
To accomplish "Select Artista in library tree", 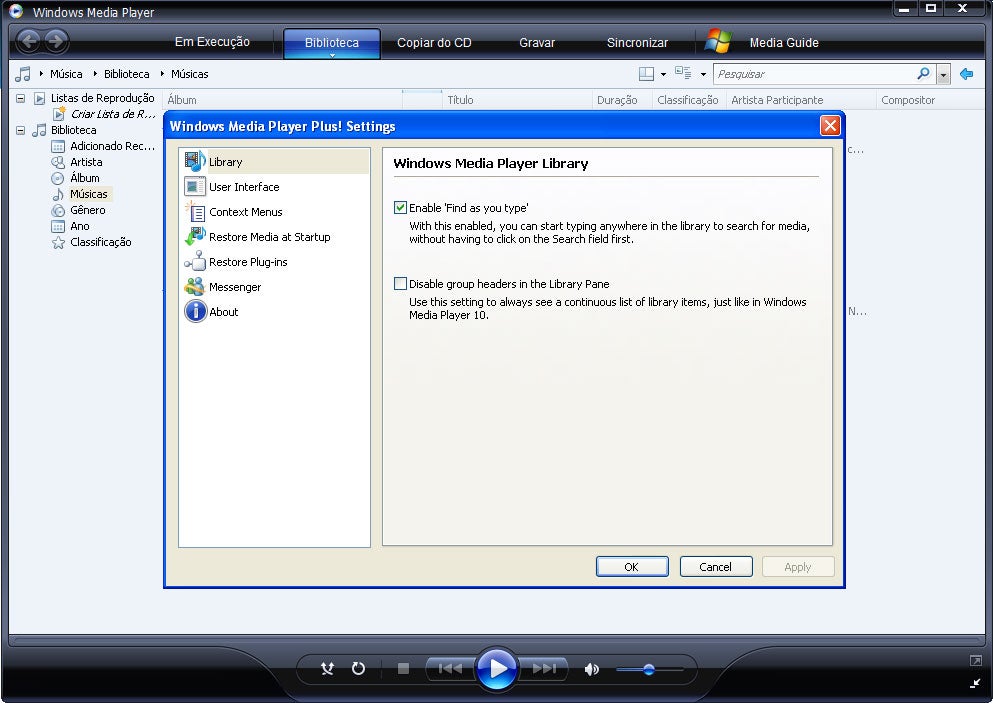I will point(86,162).
